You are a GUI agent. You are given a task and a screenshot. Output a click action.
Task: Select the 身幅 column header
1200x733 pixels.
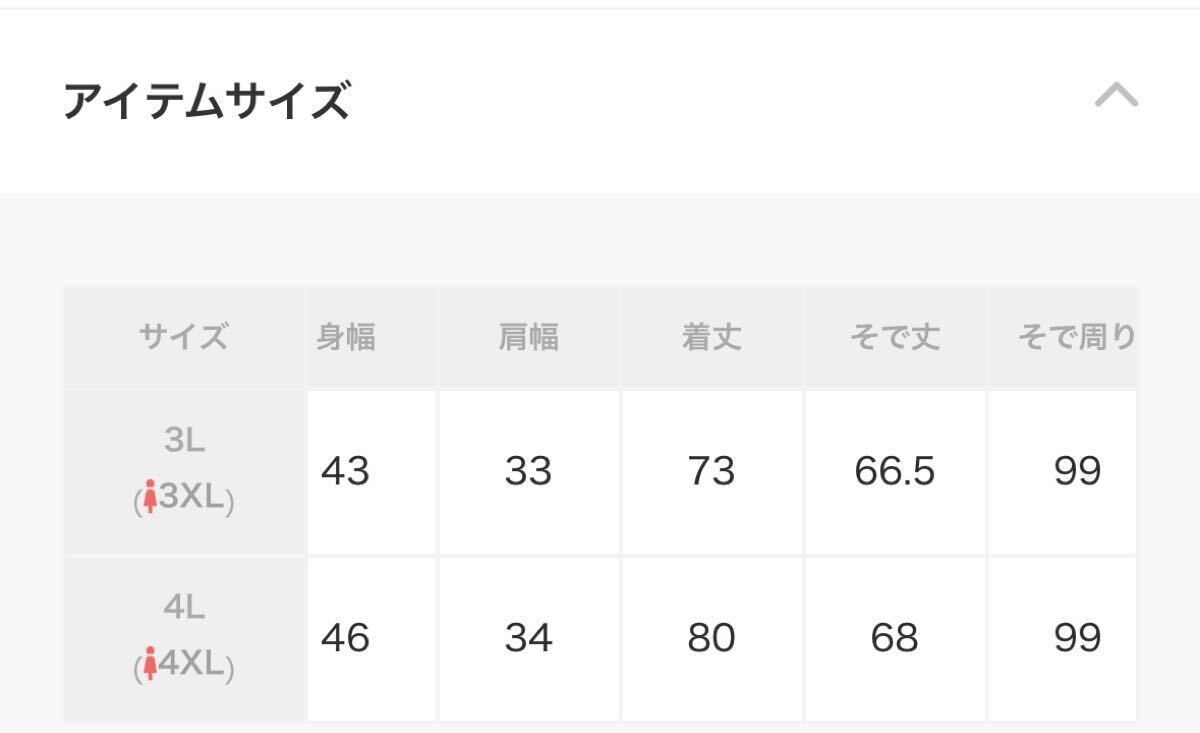[x=346, y=338]
